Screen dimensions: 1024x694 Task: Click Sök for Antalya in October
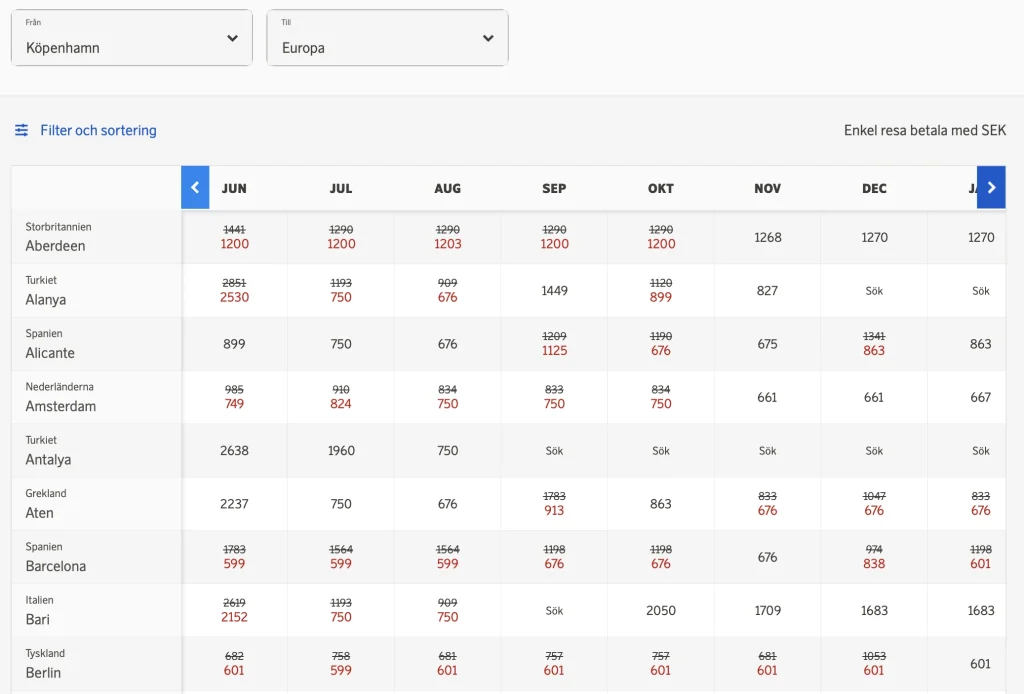coord(660,451)
